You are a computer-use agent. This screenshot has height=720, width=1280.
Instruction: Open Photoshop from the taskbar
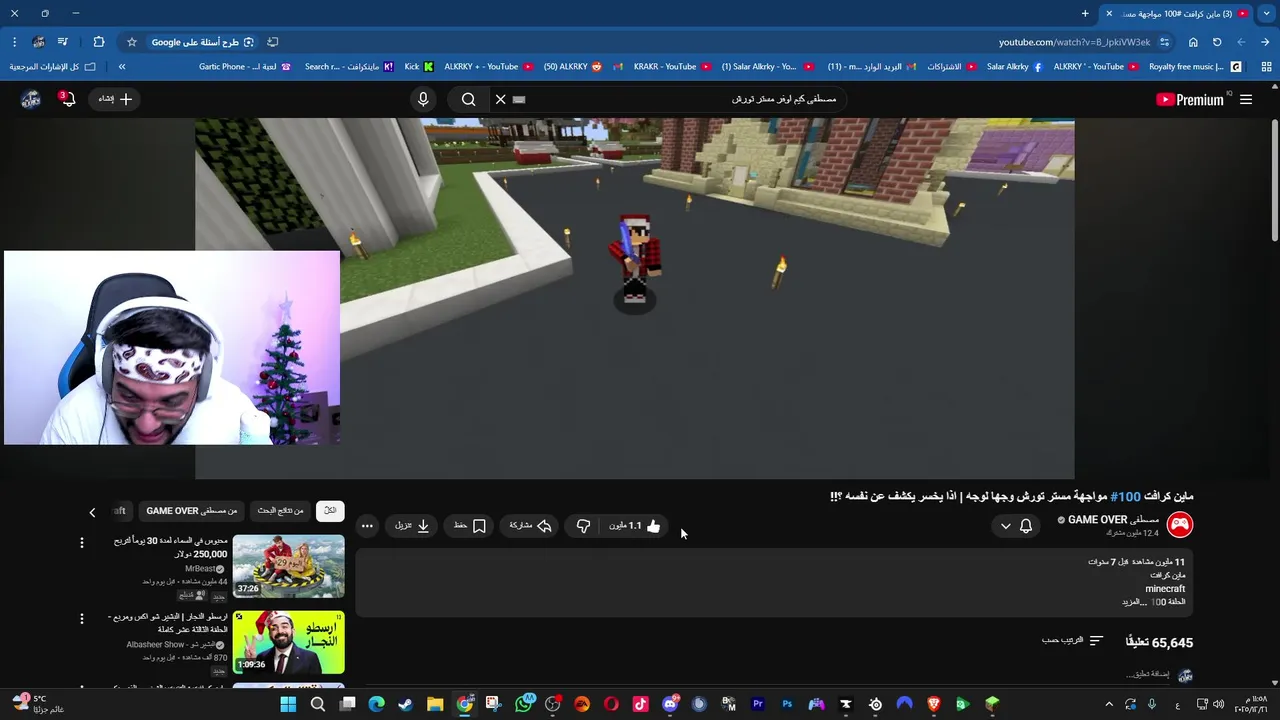(787, 704)
